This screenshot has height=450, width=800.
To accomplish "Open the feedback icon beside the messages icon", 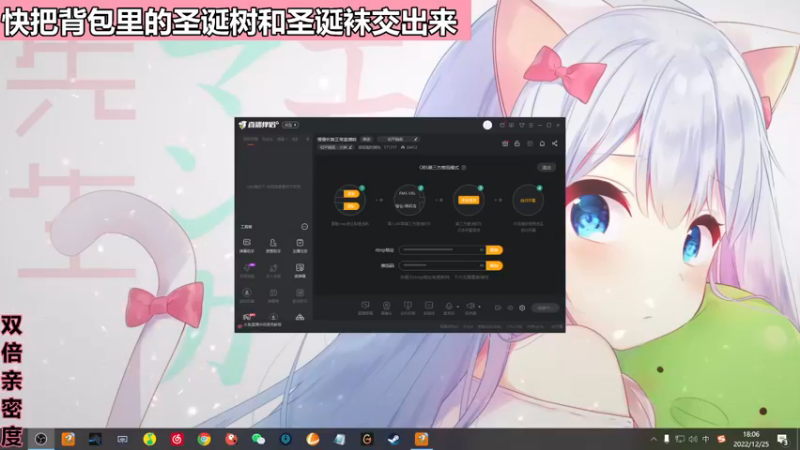I will [x=511, y=125].
